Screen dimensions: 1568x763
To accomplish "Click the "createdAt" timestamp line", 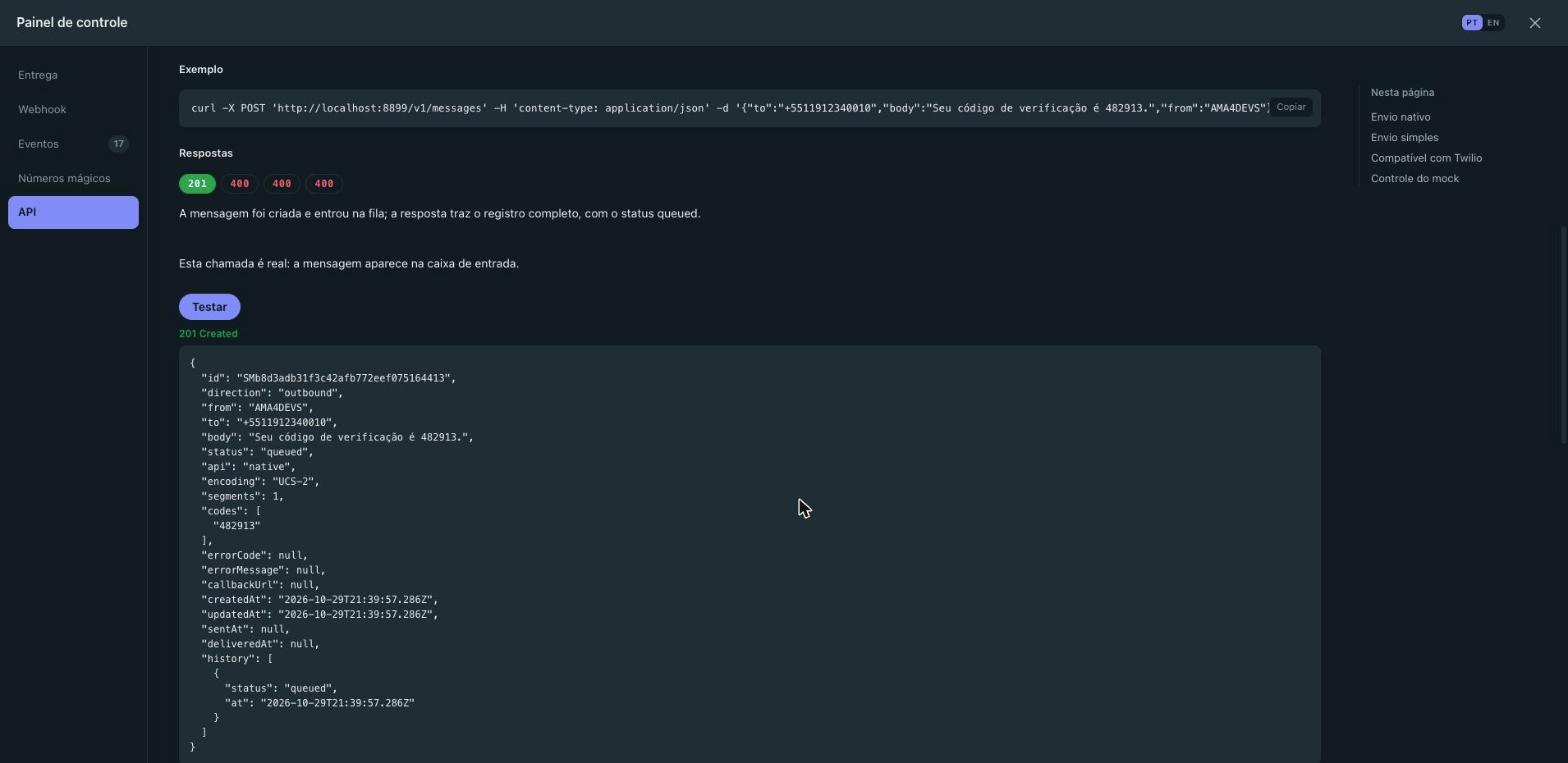I will coord(319,600).
